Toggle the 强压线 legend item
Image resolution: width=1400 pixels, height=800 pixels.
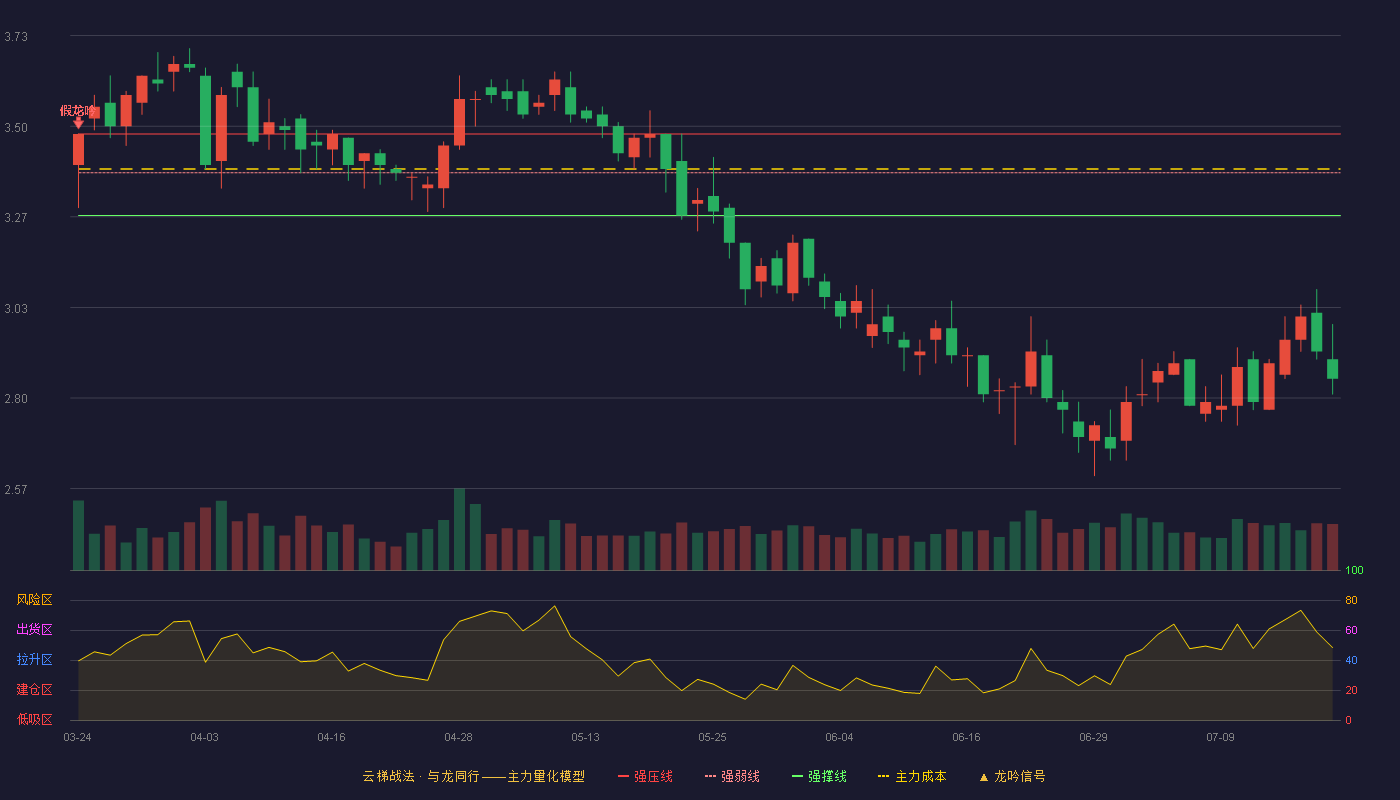pos(645,776)
